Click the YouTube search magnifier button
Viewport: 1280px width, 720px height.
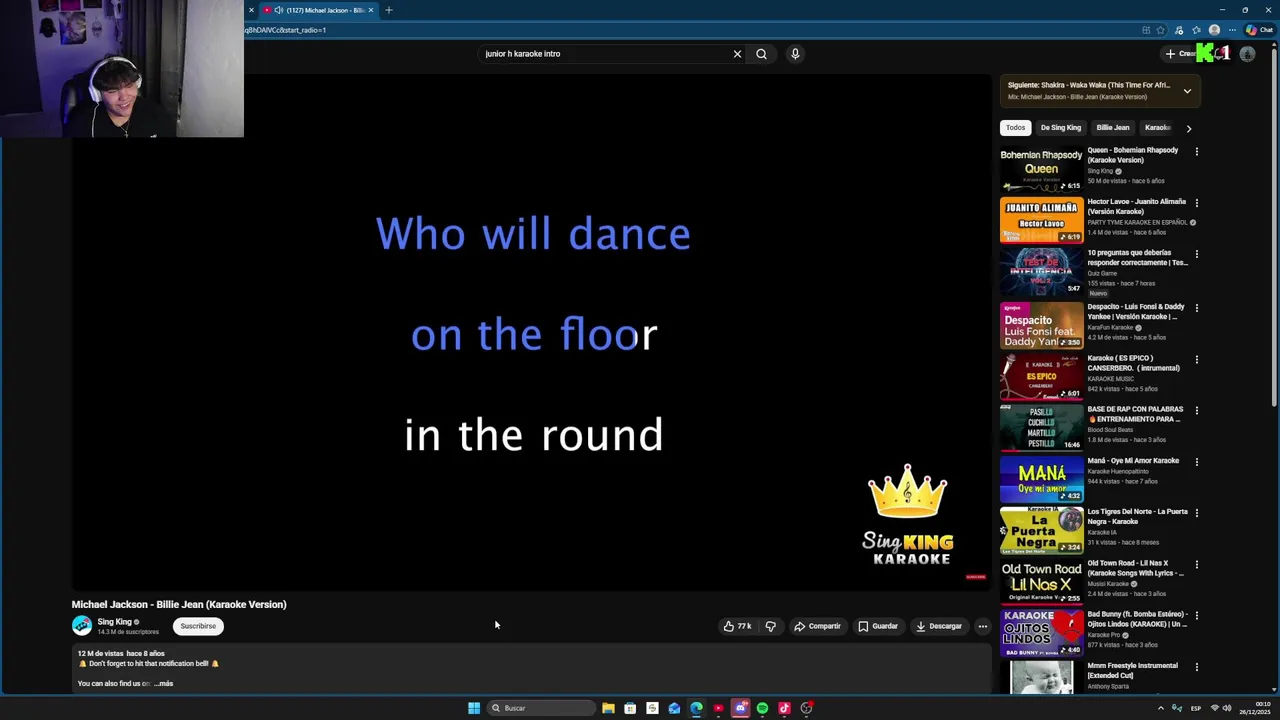coord(761,54)
